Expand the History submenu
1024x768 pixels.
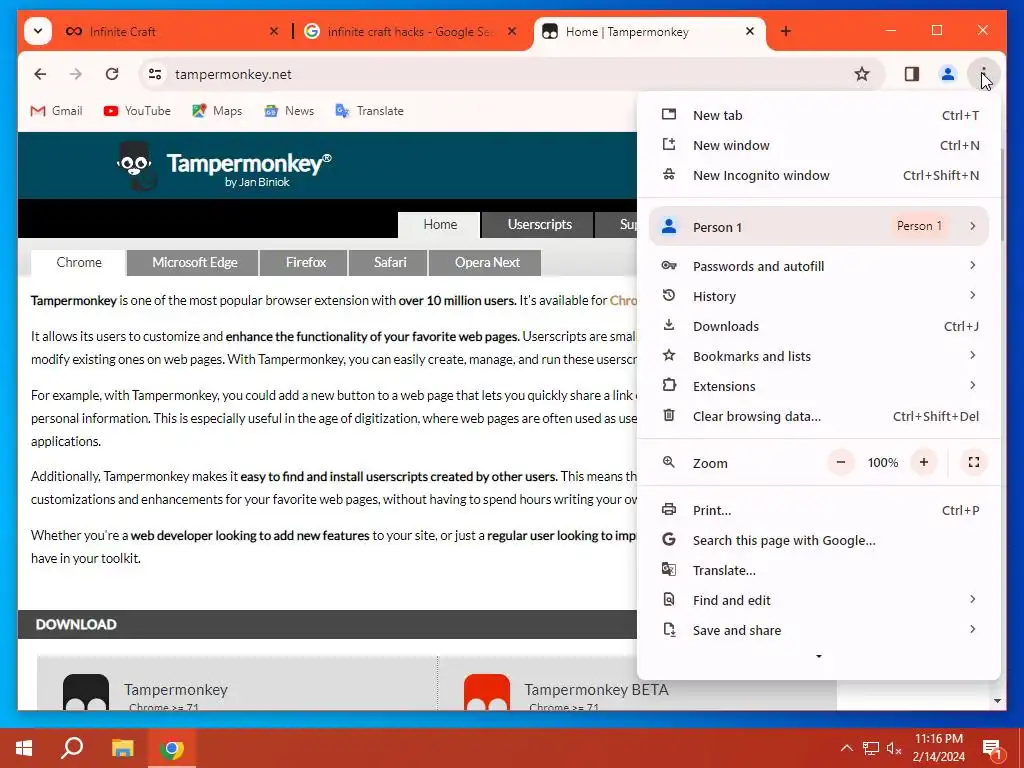(x=819, y=296)
